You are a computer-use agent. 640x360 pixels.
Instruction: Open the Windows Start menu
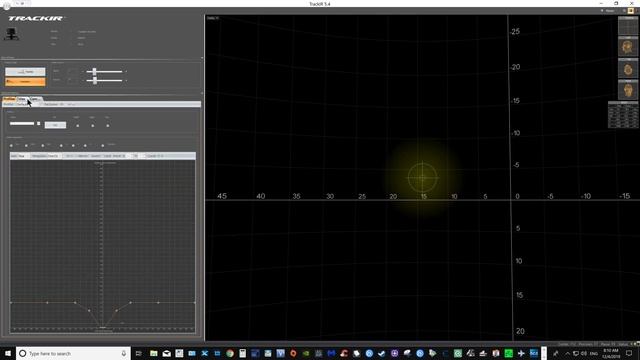click(8, 353)
